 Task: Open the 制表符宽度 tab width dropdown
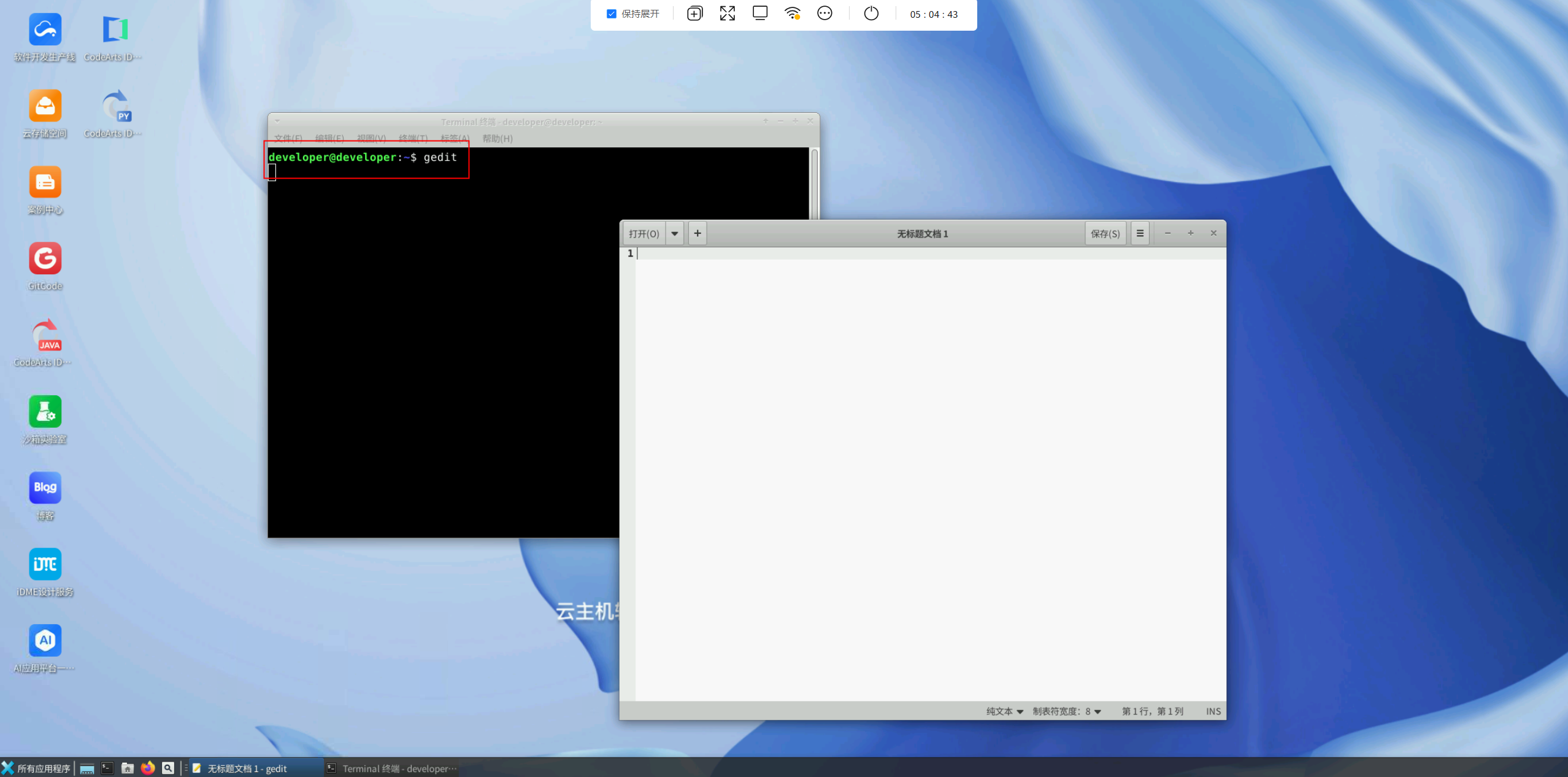1066,711
